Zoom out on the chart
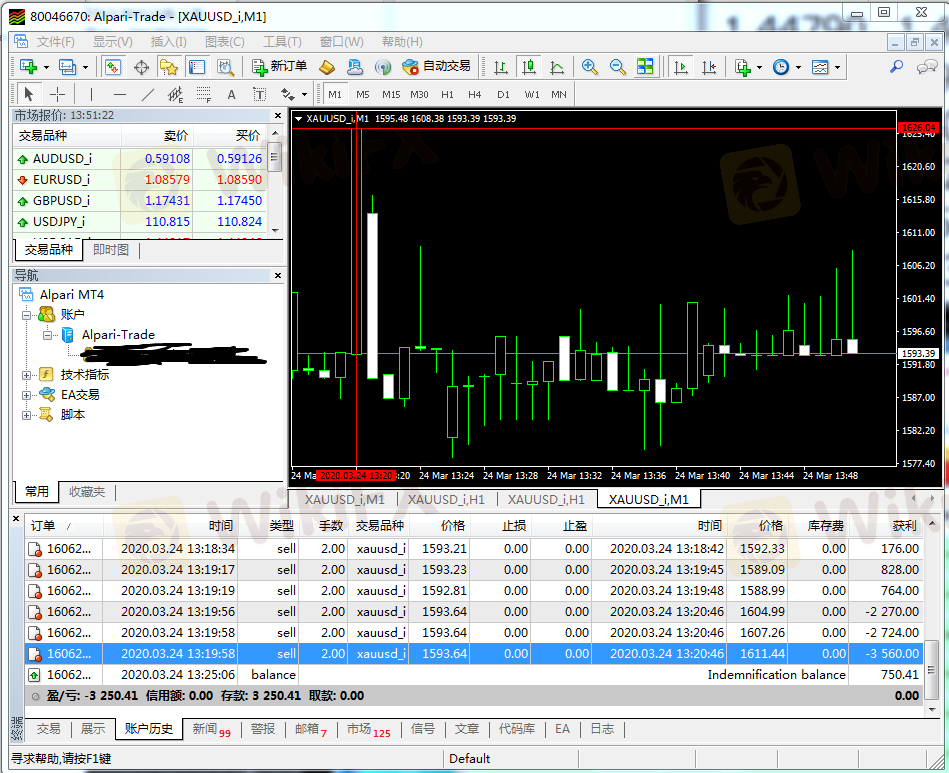949x773 pixels. coord(617,67)
